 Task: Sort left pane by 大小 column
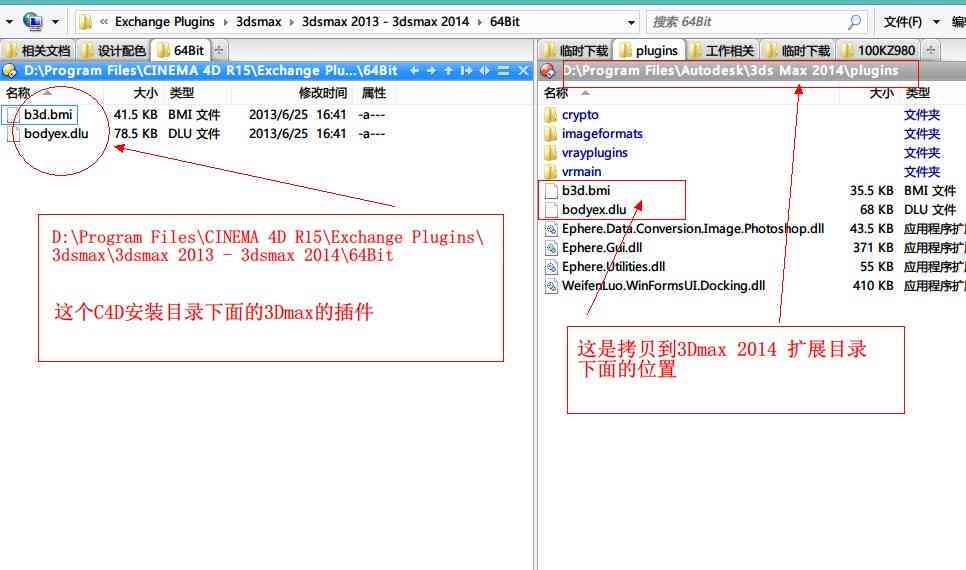click(x=145, y=93)
